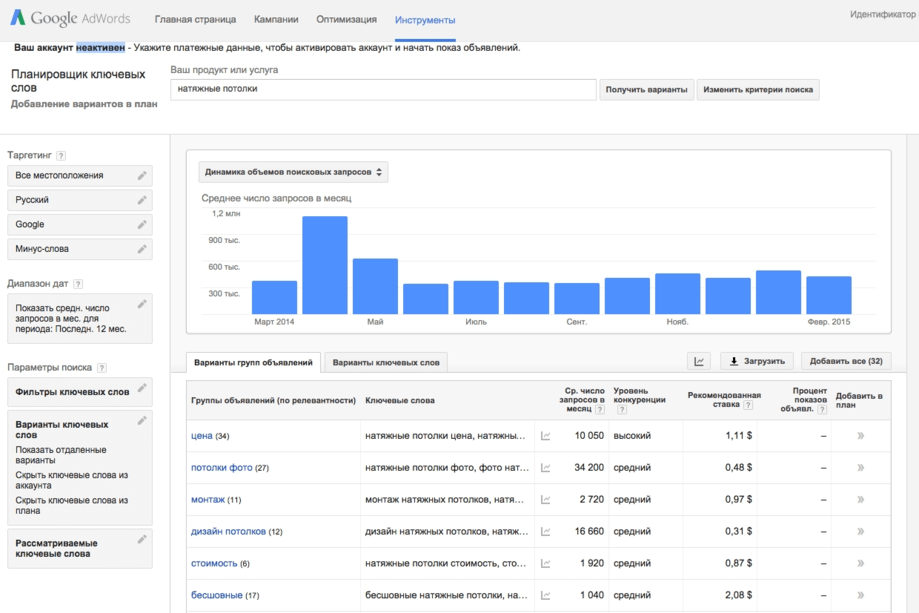Click the pencil icon beside Все местоположения
The image size is (919, 613).
pos(142,176)
